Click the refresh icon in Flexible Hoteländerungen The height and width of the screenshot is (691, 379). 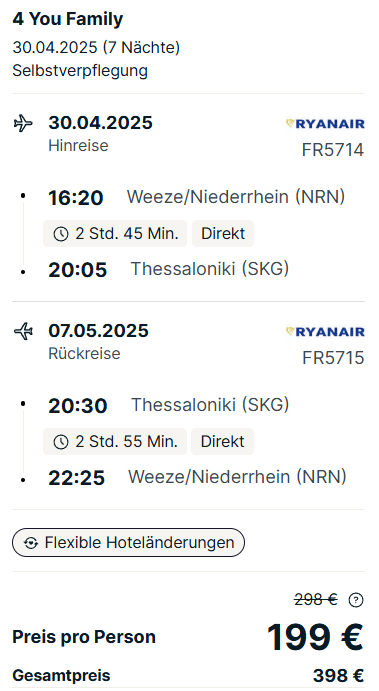point(30,543)
